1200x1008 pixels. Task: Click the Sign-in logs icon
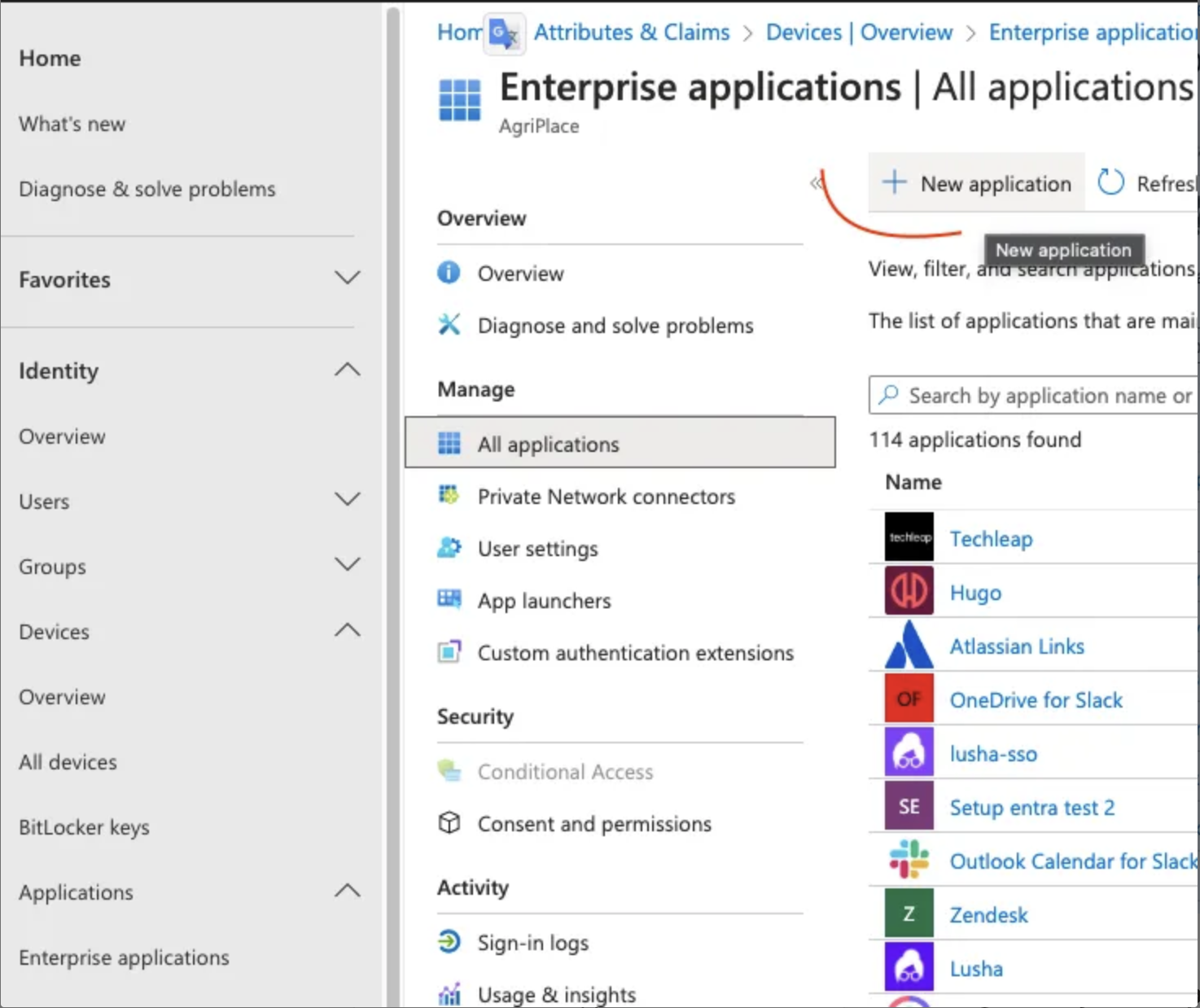tap(449, 941)
